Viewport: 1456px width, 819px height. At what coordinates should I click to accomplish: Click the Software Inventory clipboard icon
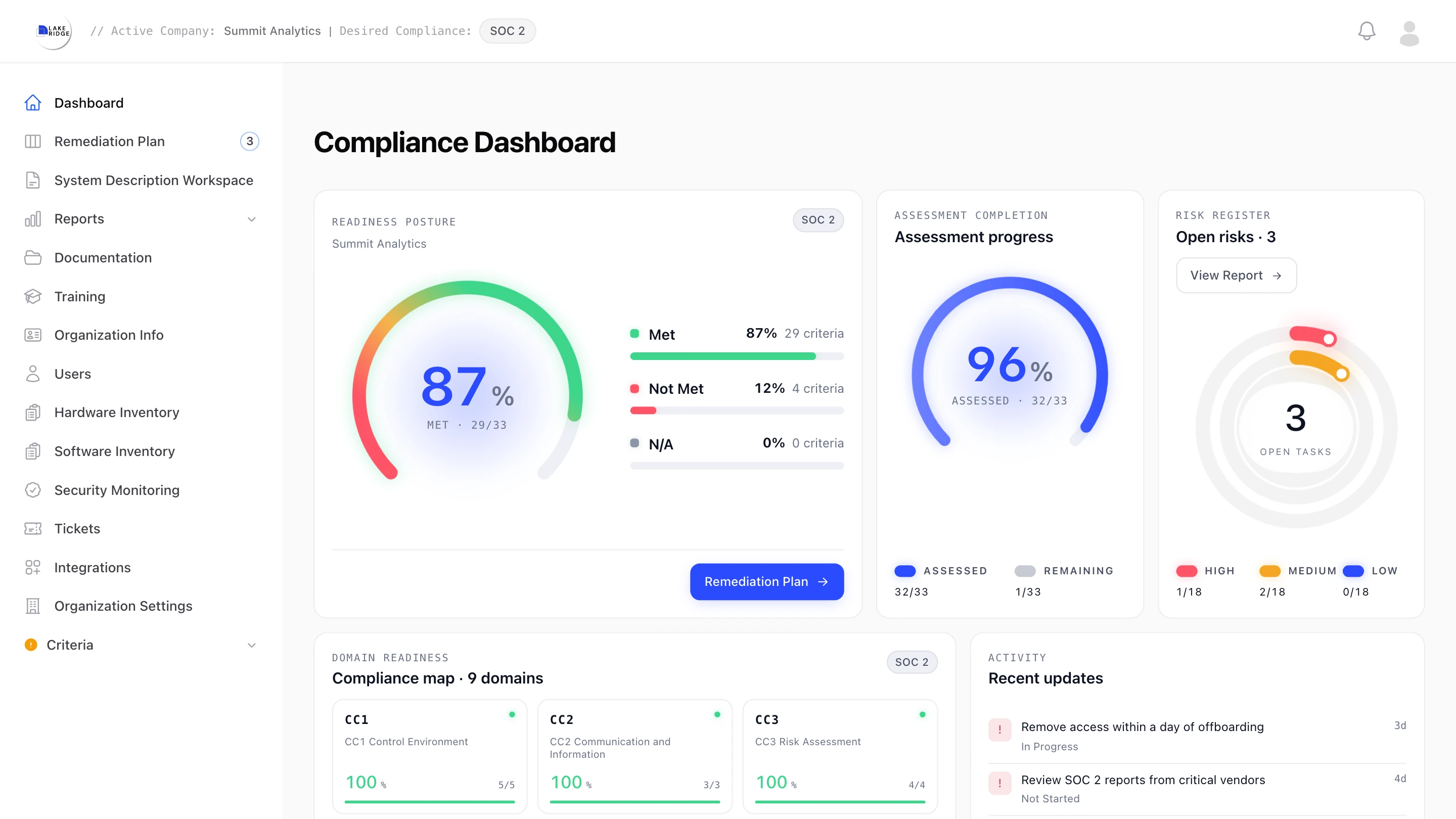[33, 451]
